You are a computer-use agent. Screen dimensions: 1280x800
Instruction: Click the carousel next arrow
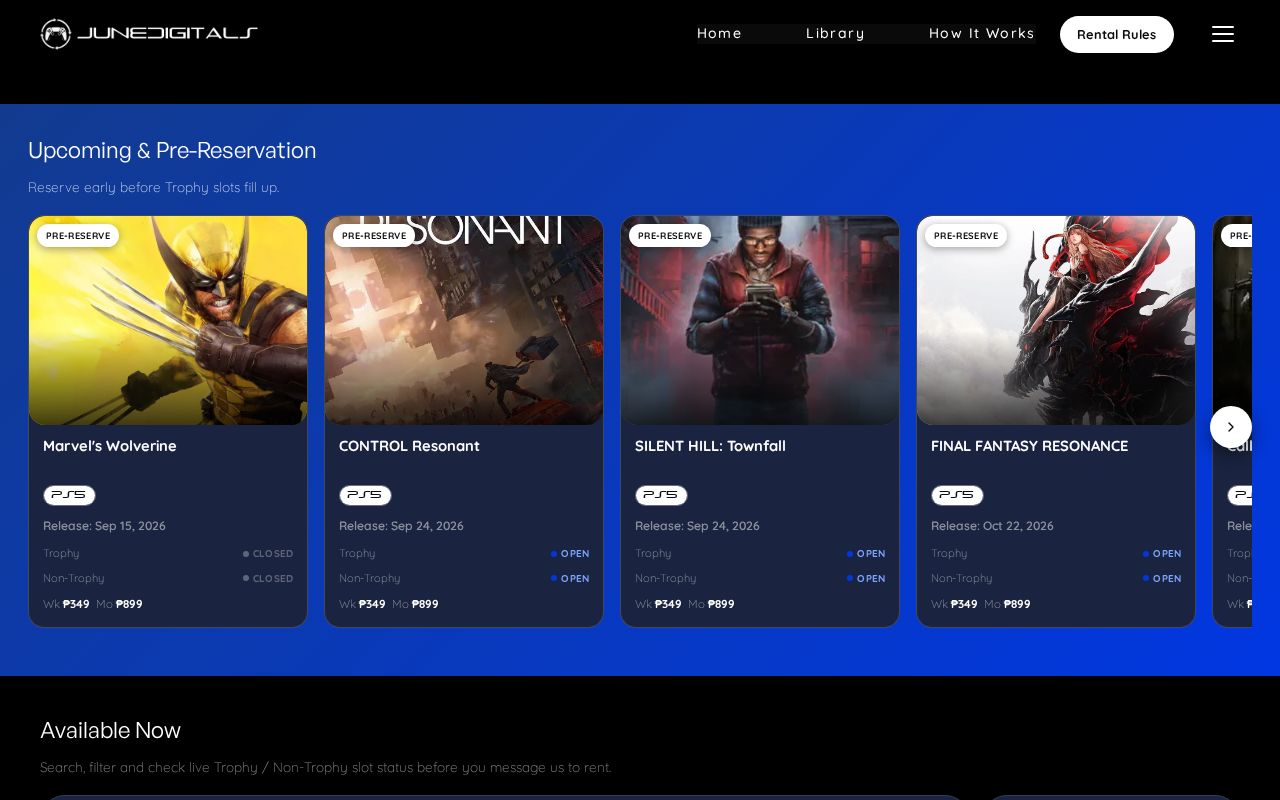point(1231,427)
